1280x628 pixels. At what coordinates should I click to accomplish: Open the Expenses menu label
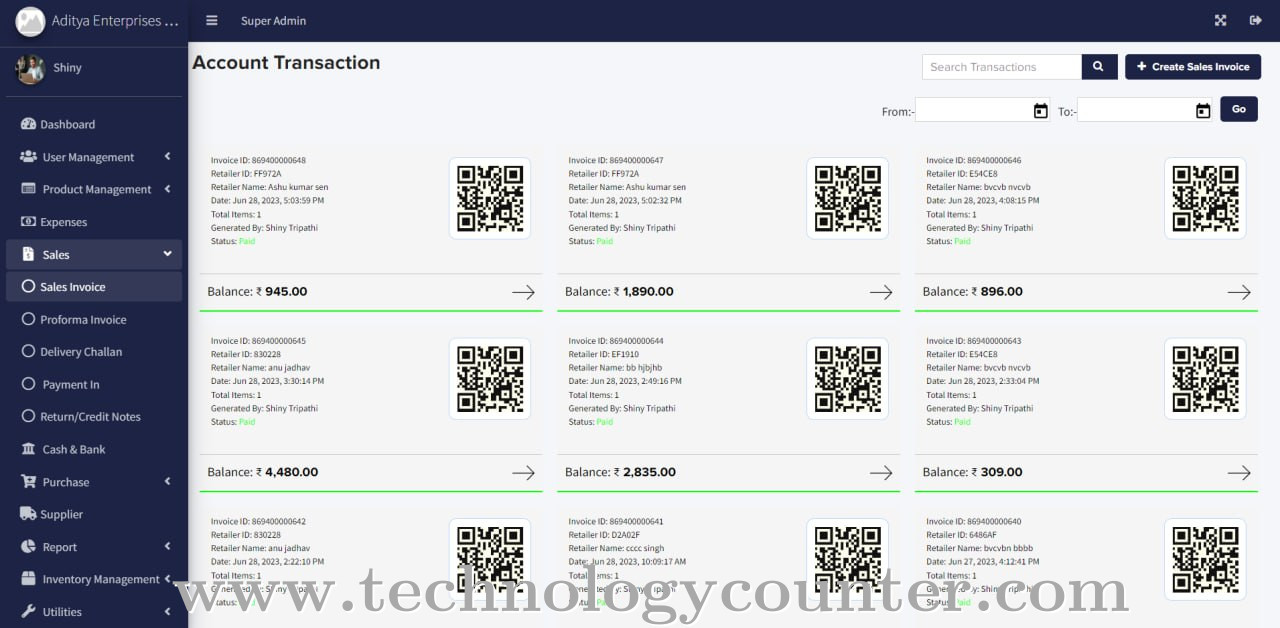point(64,222)
